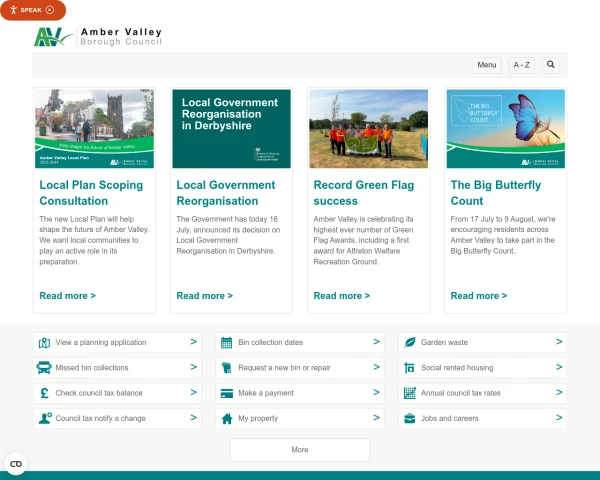Open the Amber Valley Borough Council logo
The width and height of the screenshot is (600, 480).
point(98,37)
